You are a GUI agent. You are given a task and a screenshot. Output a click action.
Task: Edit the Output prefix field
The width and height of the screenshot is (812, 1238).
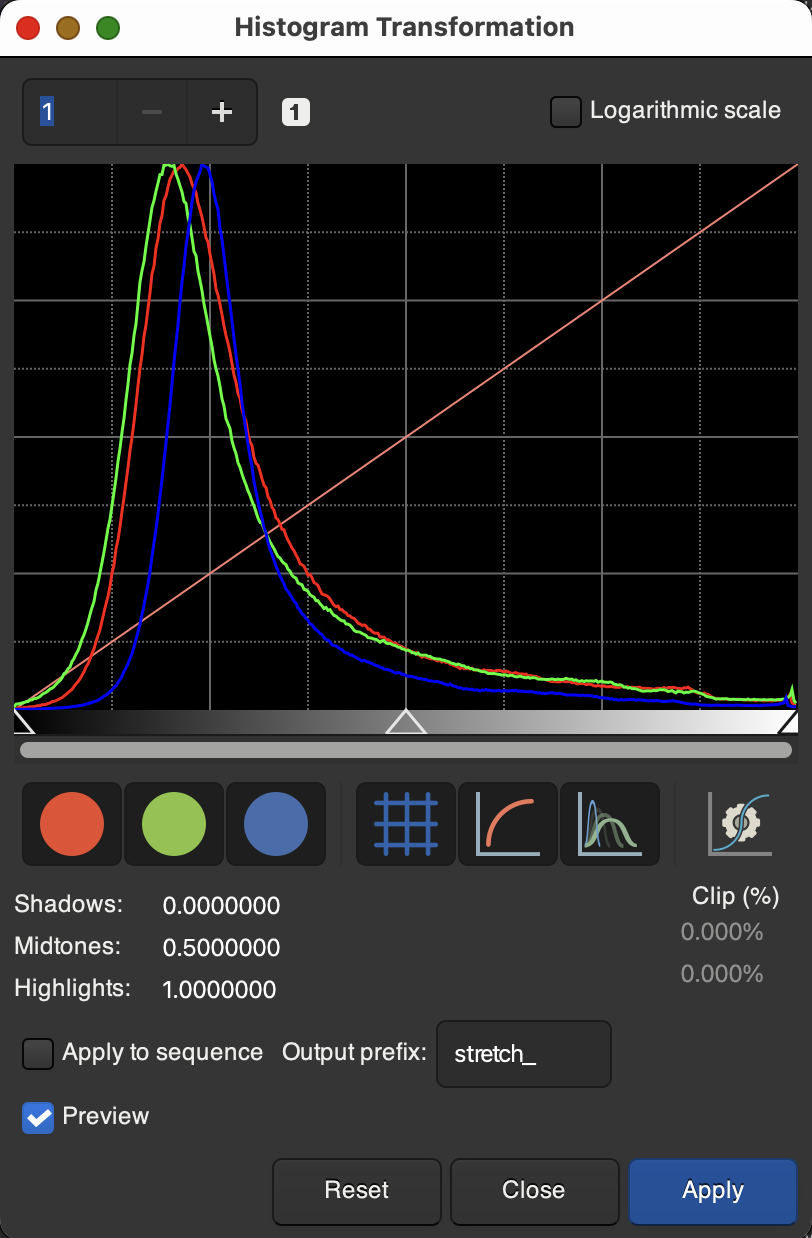pos(524,1054)
